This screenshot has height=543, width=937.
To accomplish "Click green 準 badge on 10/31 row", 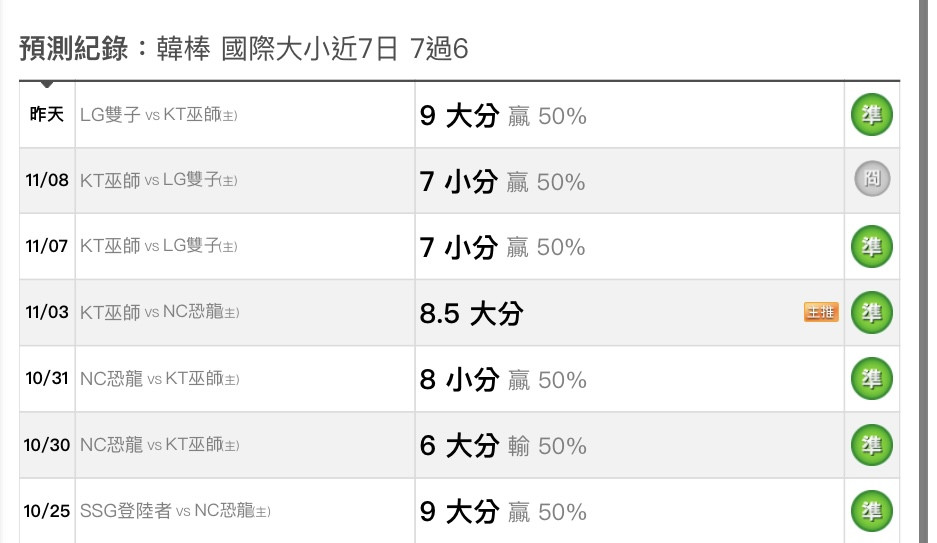I will pos(871,379).
